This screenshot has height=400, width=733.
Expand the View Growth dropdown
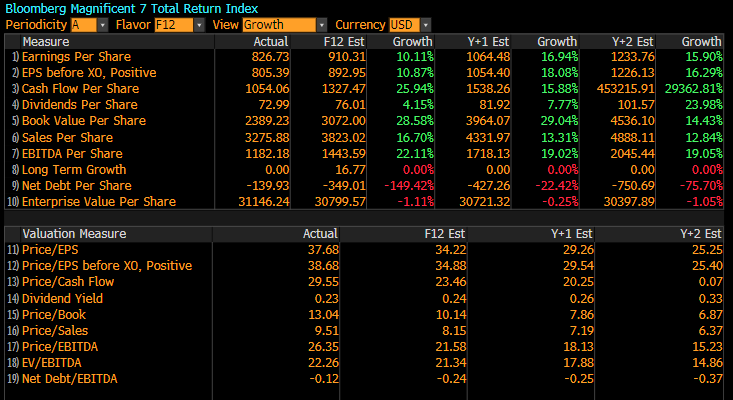tap(284, 25)
